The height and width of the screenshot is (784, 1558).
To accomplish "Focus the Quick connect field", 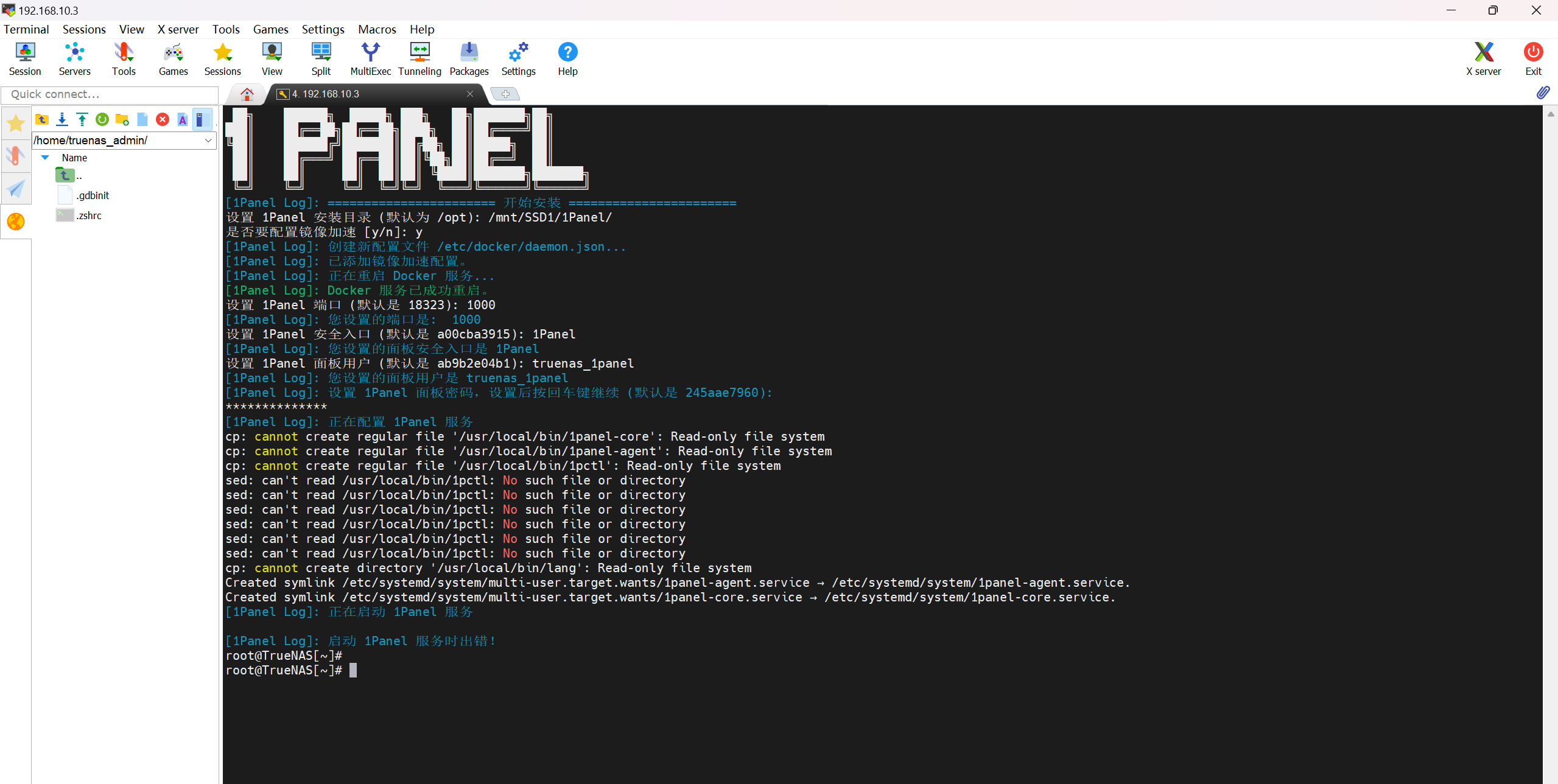I will pos(110,94).
